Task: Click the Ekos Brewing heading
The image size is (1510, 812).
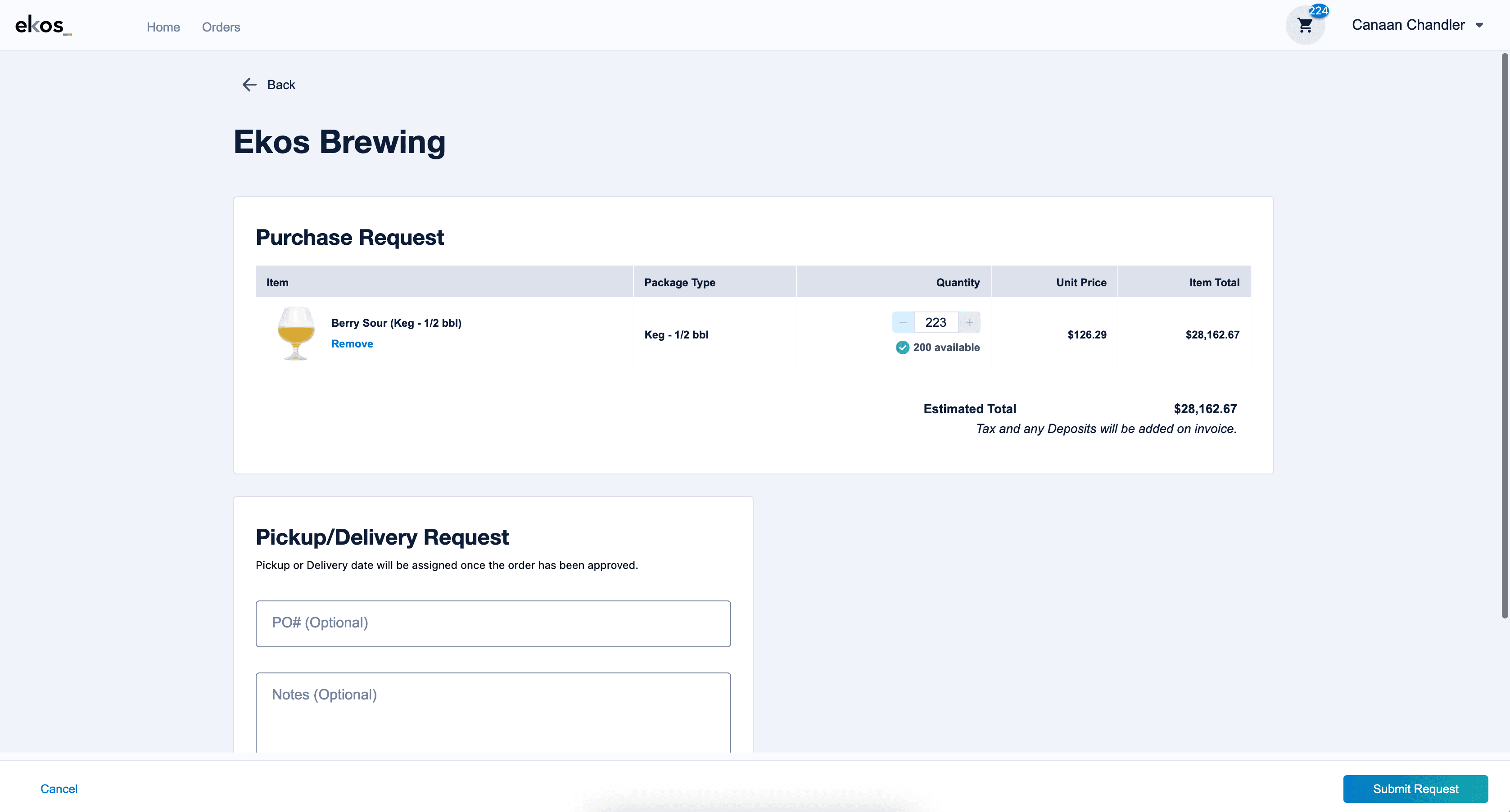Action: coord(339,142)
